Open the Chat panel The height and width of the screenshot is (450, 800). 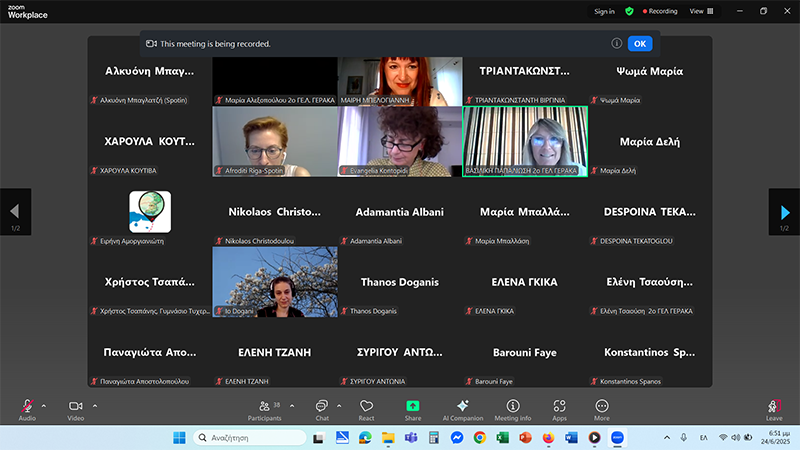322,407
